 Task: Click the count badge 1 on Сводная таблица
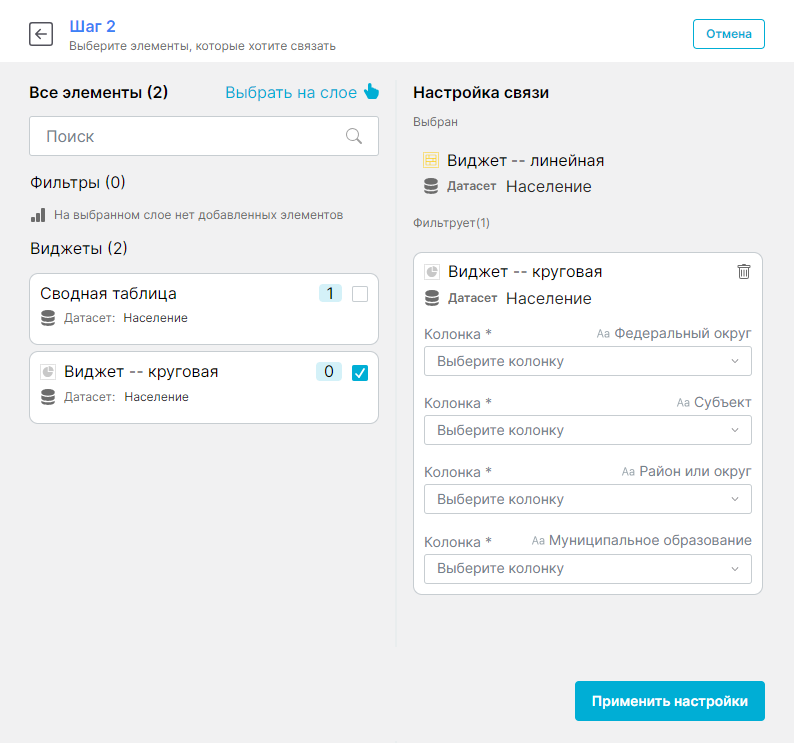click(330, 294)
